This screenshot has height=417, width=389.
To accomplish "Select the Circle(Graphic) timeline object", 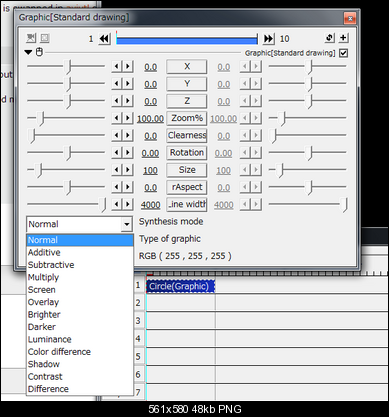I will click(x=180, y=286).
